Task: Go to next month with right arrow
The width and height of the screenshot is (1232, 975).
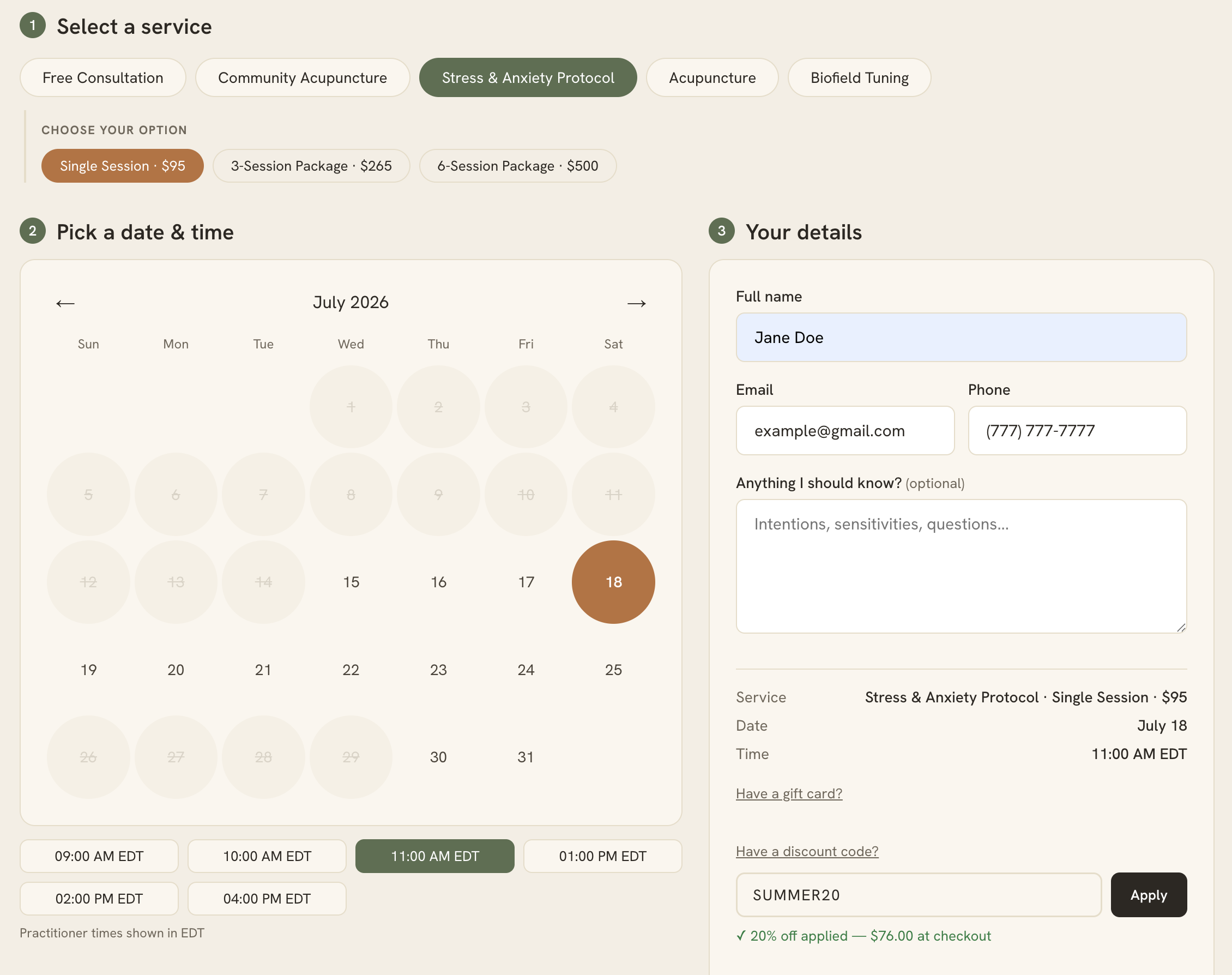Action: coord(636,303)
